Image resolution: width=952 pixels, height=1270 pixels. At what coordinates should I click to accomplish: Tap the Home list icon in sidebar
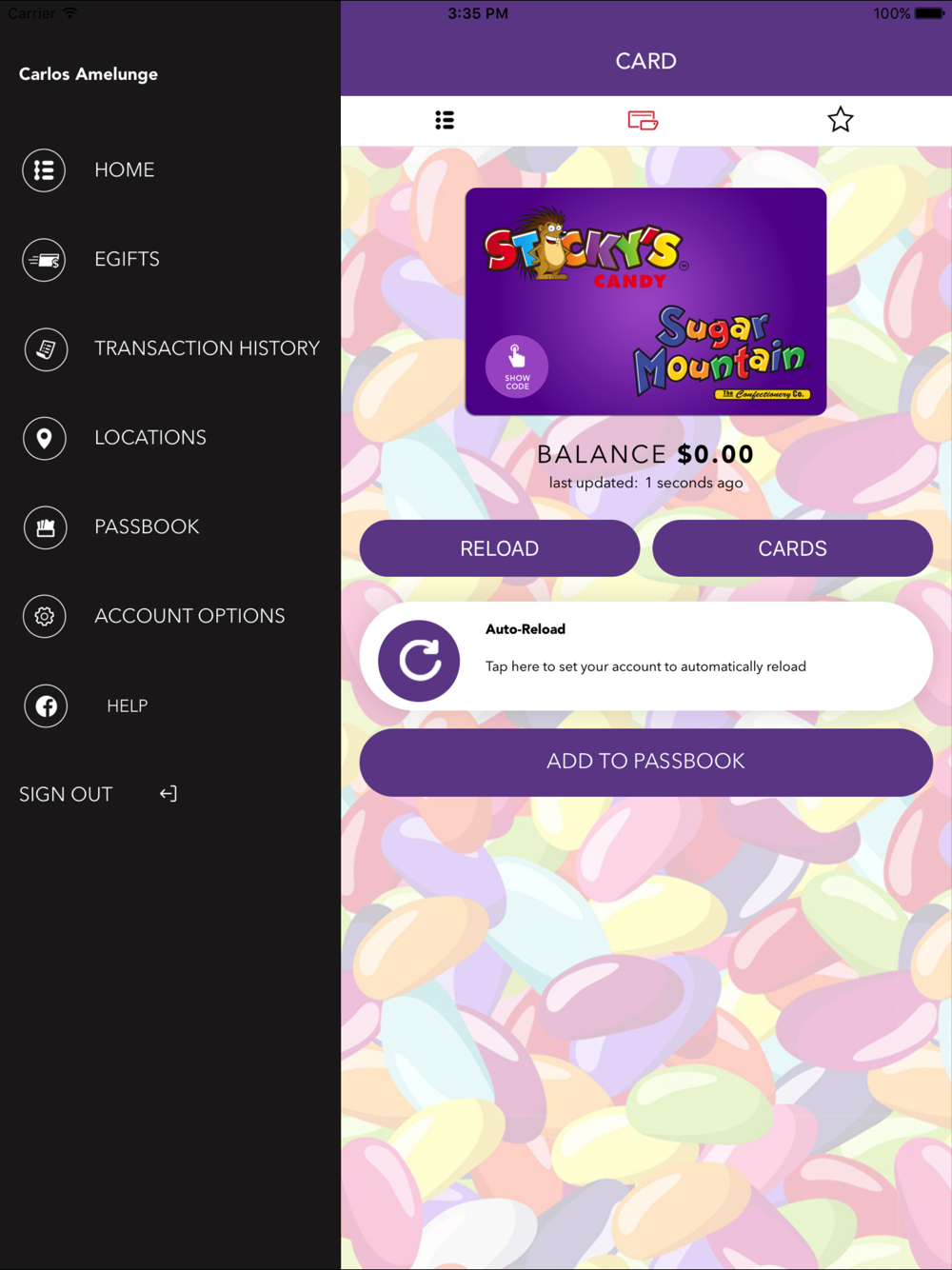click(44, 170)
